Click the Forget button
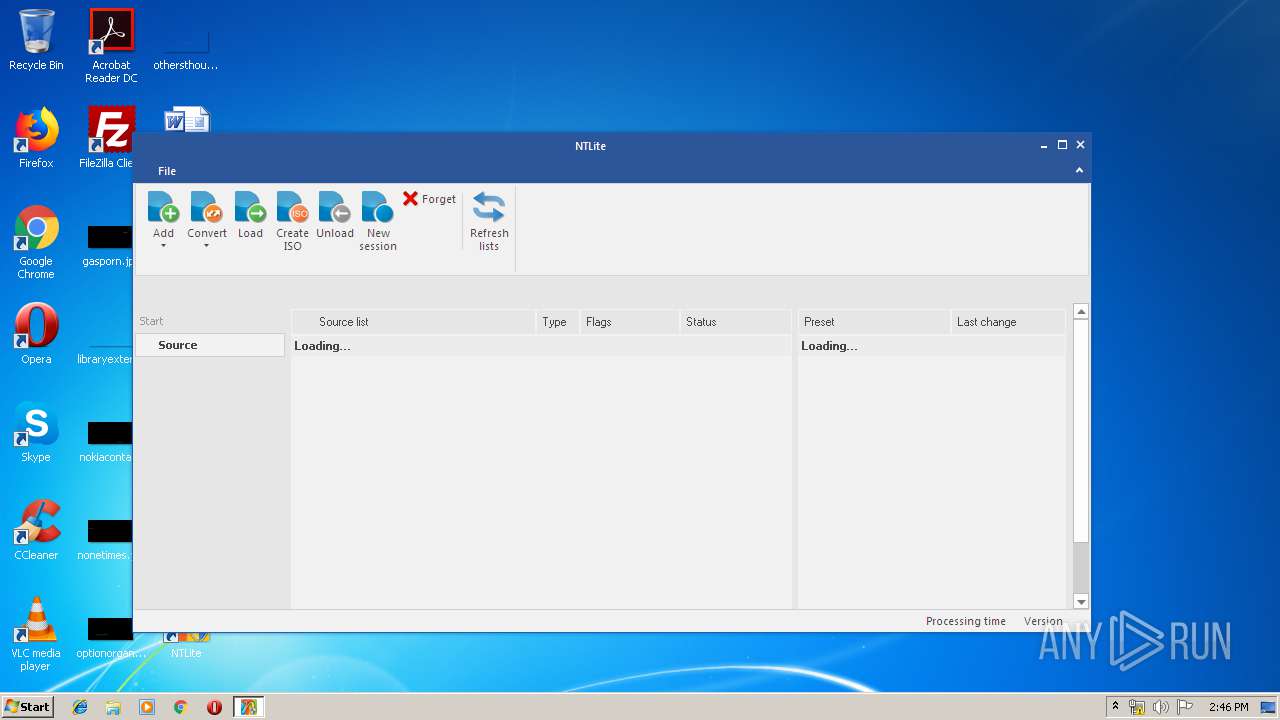 pos(429,199)
